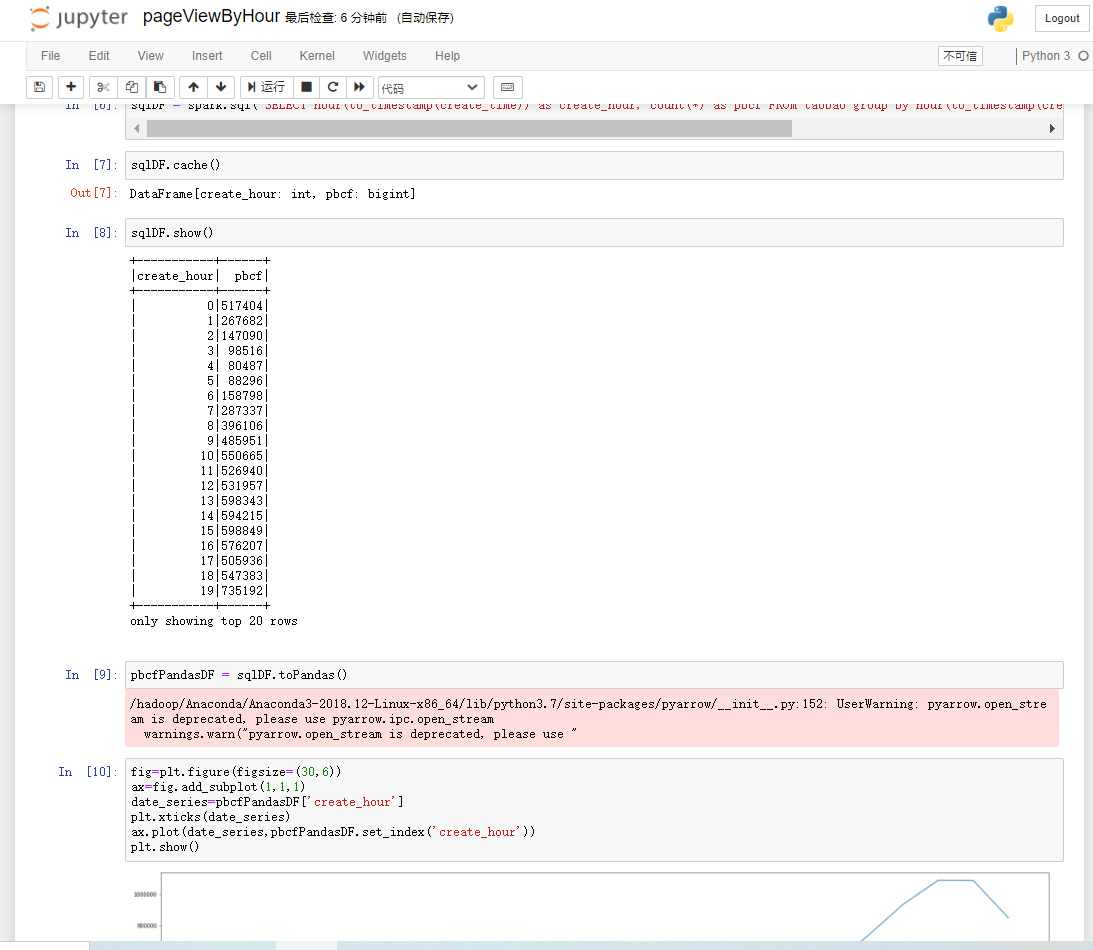Click the row with value 80487
1093x950 pixels.
200,366
